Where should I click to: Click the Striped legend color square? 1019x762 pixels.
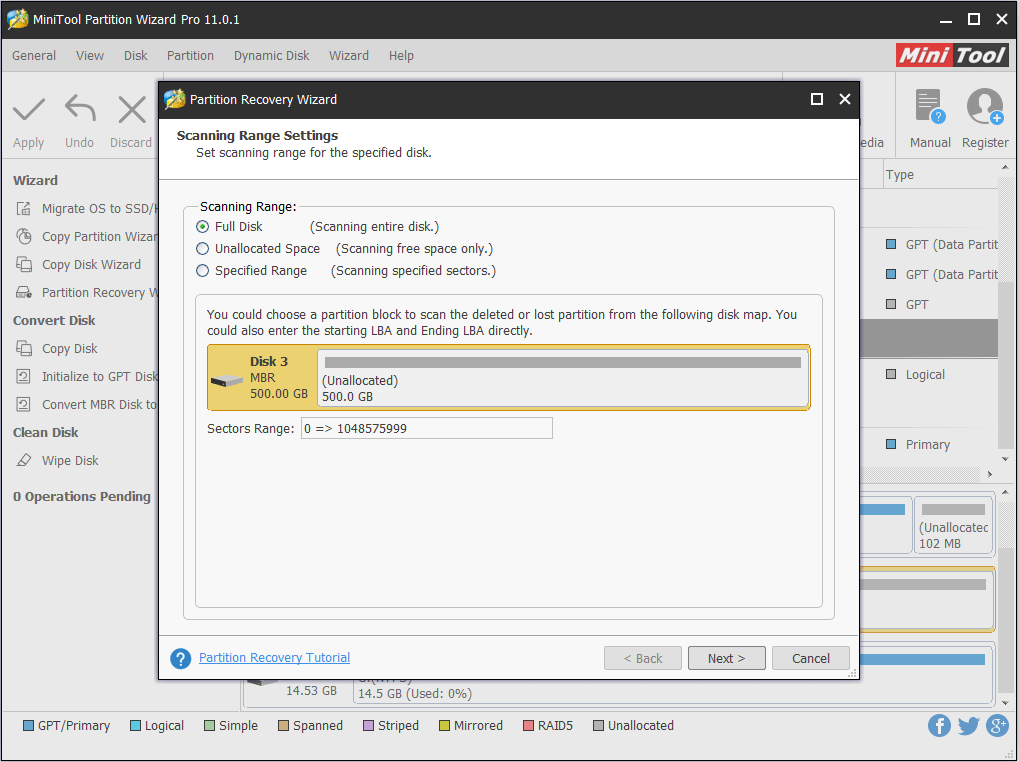pyautogui.click(x=368, y=726)
